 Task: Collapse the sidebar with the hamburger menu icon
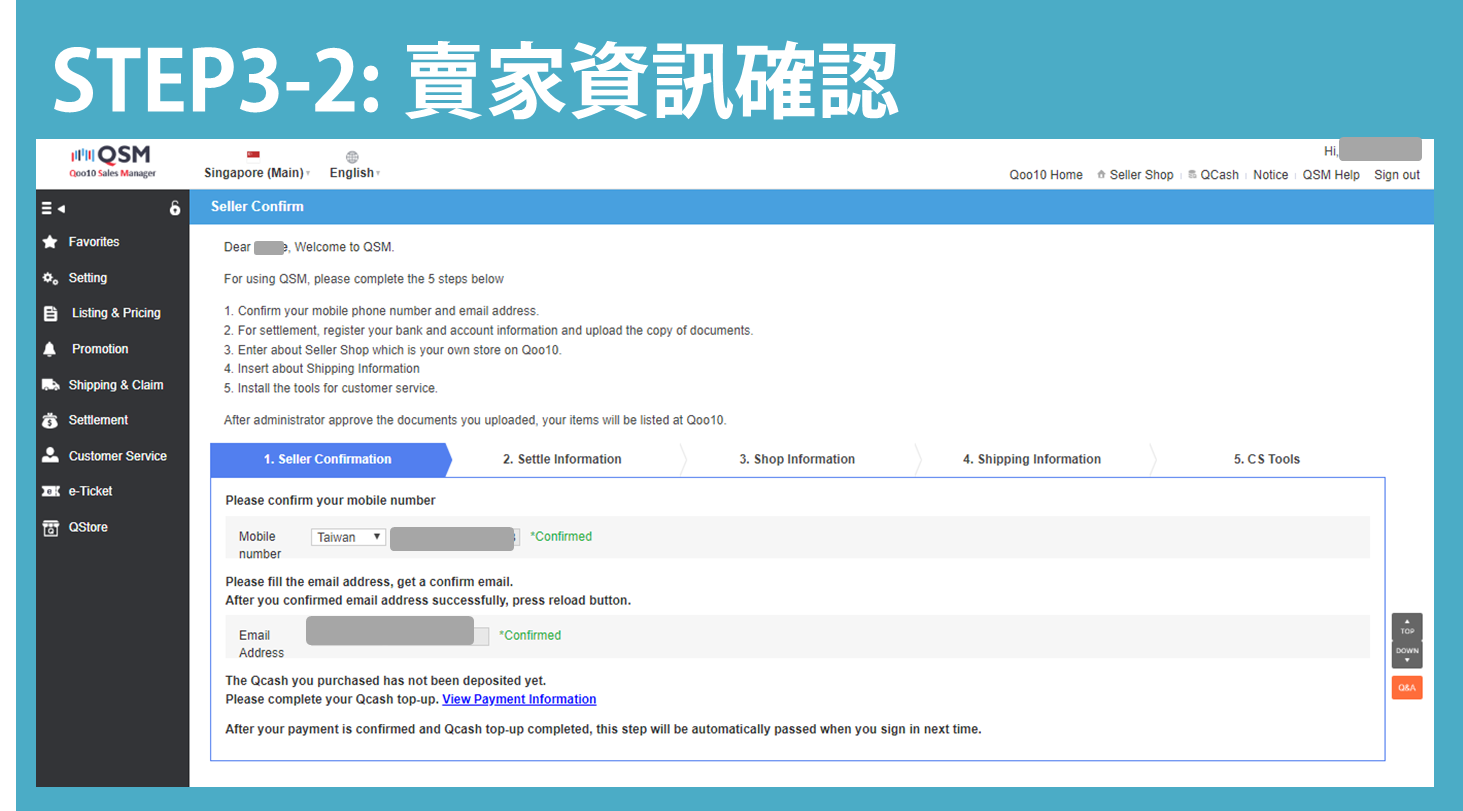(53, 208)
